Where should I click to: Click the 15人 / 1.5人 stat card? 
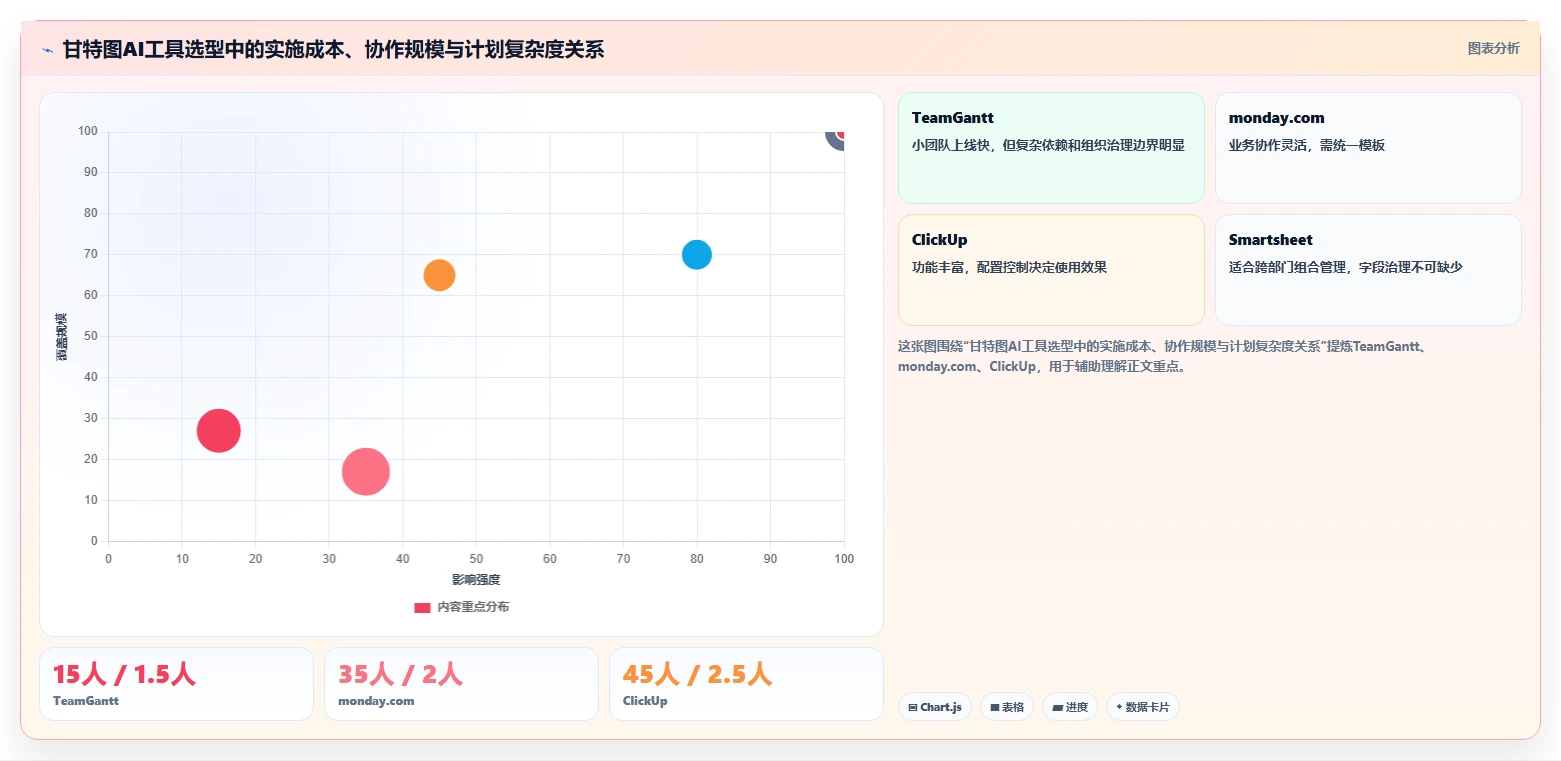click(x=176, y=684)
